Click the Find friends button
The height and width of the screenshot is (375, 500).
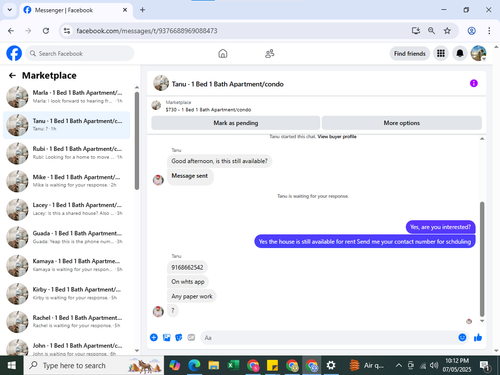(410, 53)
